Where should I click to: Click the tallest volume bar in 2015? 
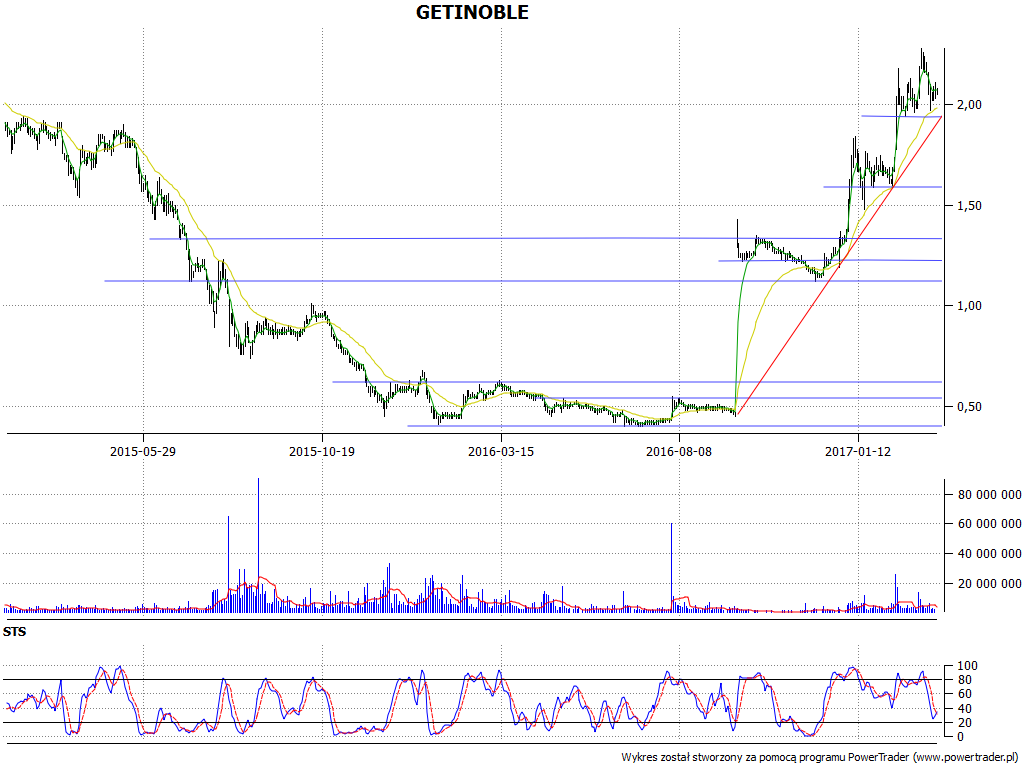258,545
